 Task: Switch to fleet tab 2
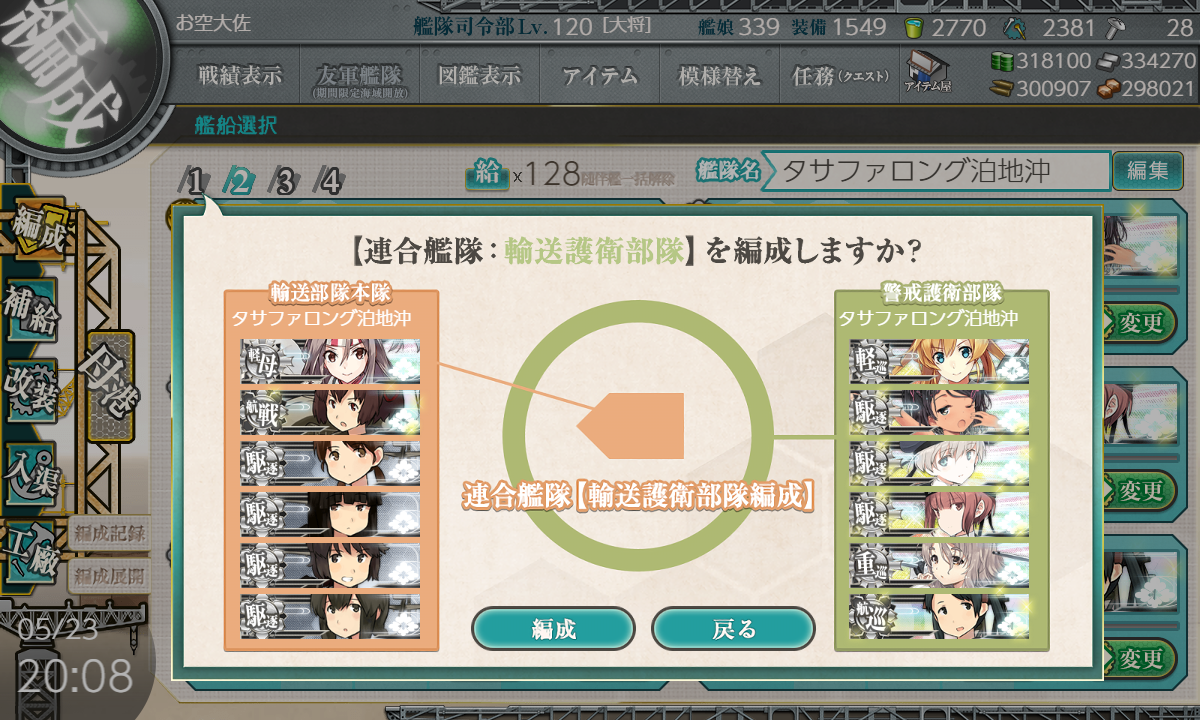pos(240,181)
